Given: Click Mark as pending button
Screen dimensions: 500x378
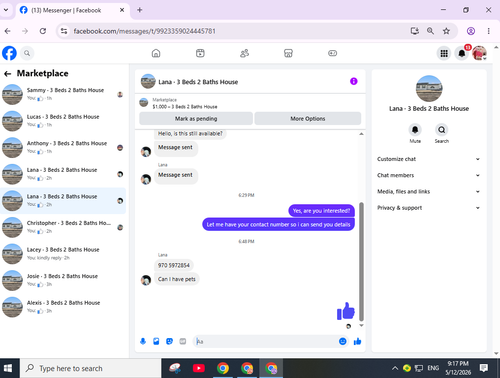Looking at the screenshot, I should pyautogui.click(x=196, y=119).
